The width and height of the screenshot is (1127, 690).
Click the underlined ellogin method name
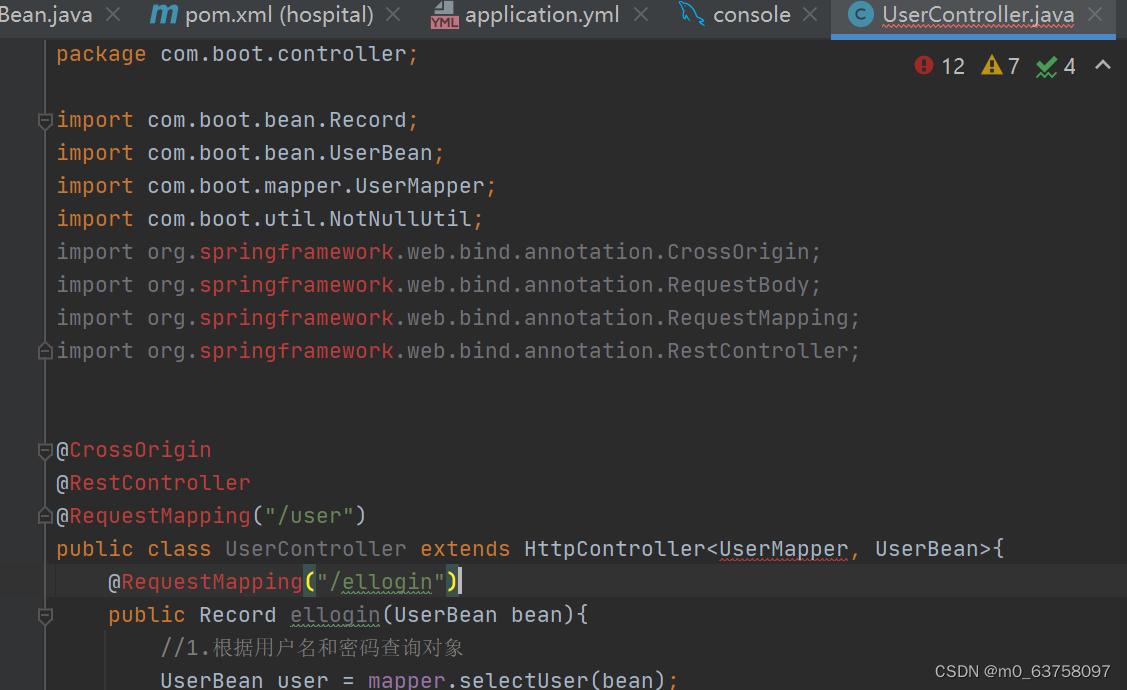tap(334, 614)
